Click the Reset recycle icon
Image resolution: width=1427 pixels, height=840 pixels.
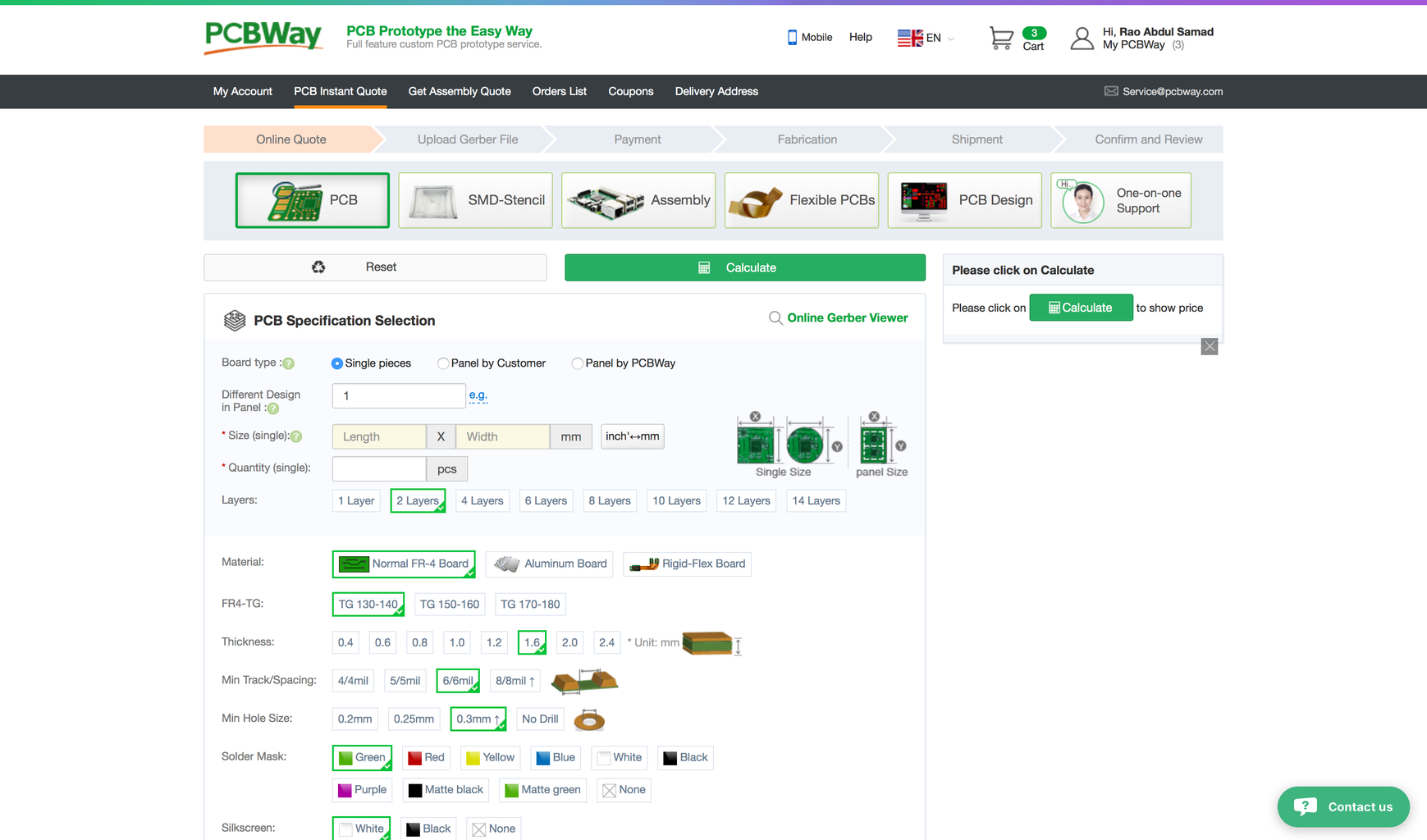point(318,267)
